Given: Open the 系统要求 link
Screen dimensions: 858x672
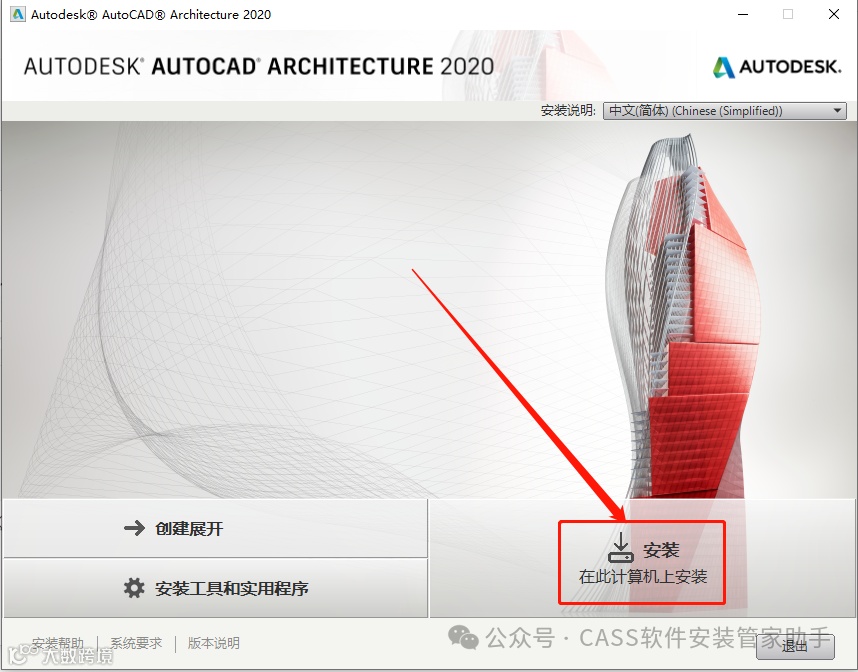Looking at the screenshot, I should click(x=136, y=643).
